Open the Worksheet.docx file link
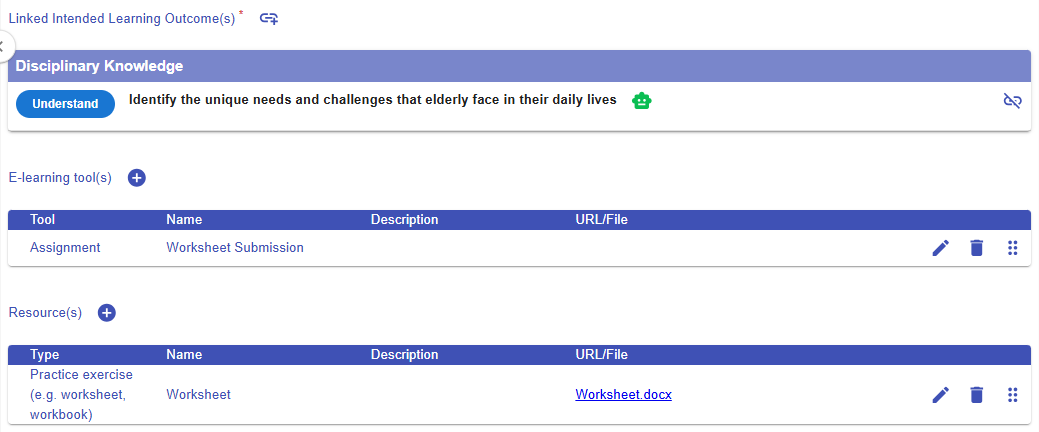The height and width of the screenshot is (432, 1039). 623,395
